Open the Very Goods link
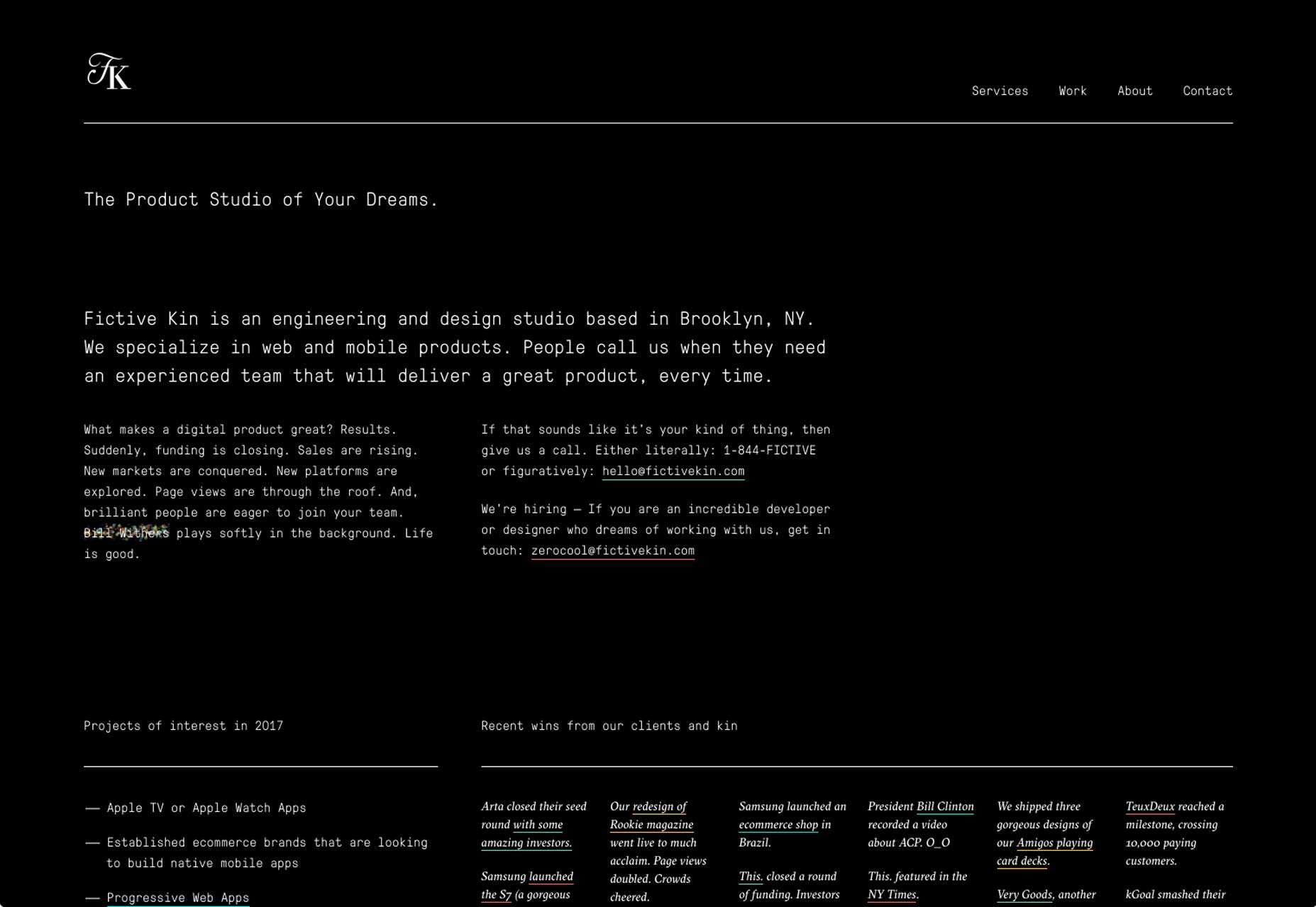1316x907 pixels. (1024, 895)
